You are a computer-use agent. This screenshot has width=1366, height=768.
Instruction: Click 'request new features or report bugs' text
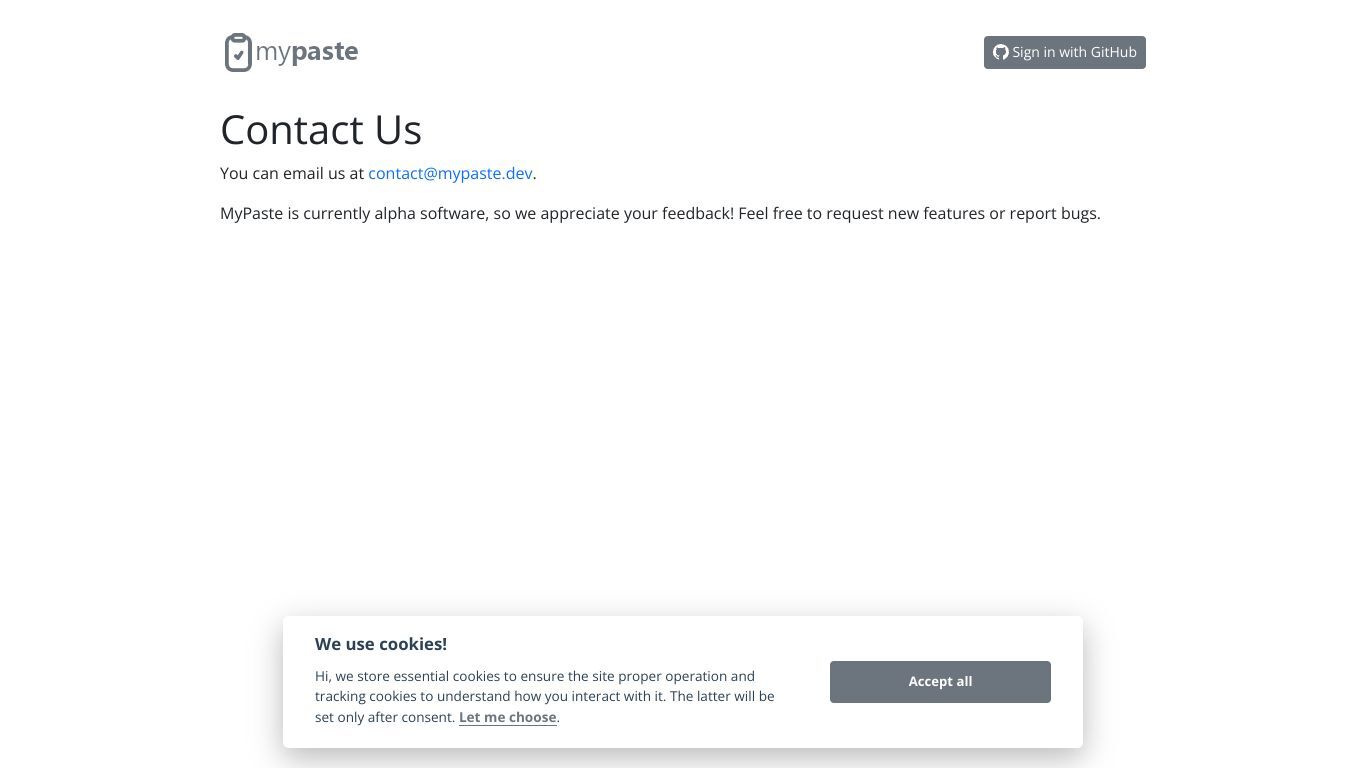coord(963,213)
